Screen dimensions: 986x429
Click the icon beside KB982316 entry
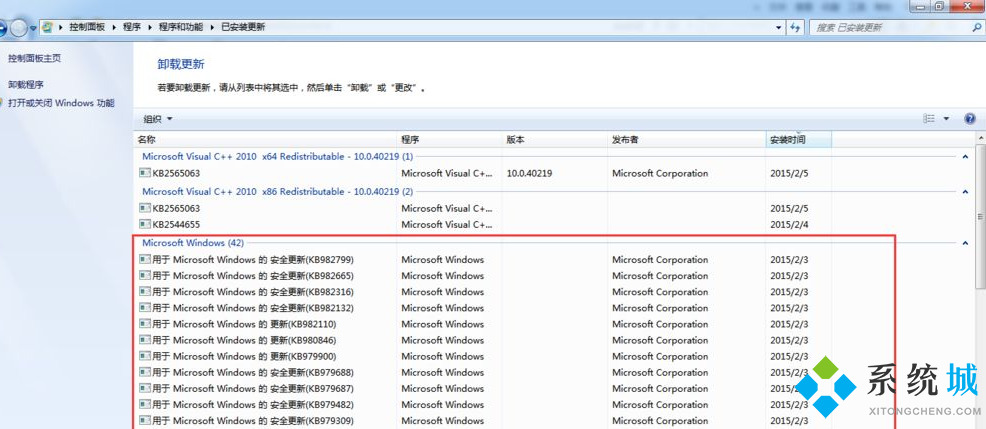click(x=145, y=291)
